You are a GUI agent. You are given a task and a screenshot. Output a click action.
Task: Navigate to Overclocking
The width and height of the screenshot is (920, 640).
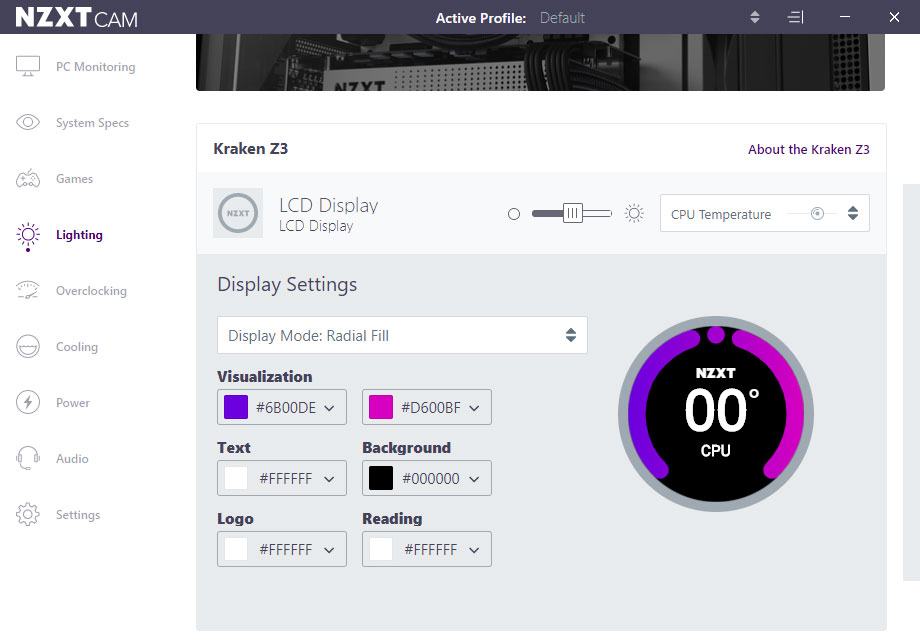91,291
